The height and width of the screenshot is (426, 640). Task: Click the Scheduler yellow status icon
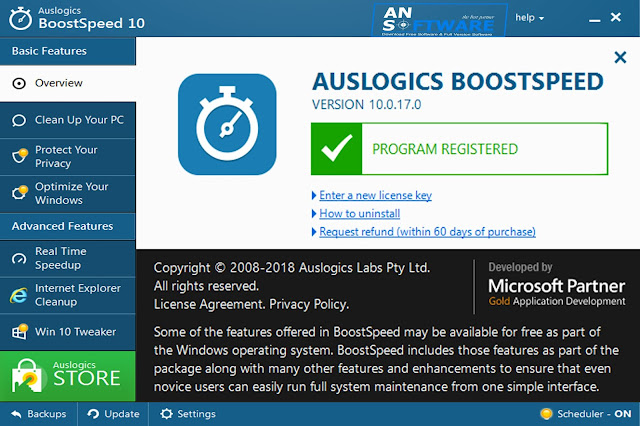click(546, 414)
